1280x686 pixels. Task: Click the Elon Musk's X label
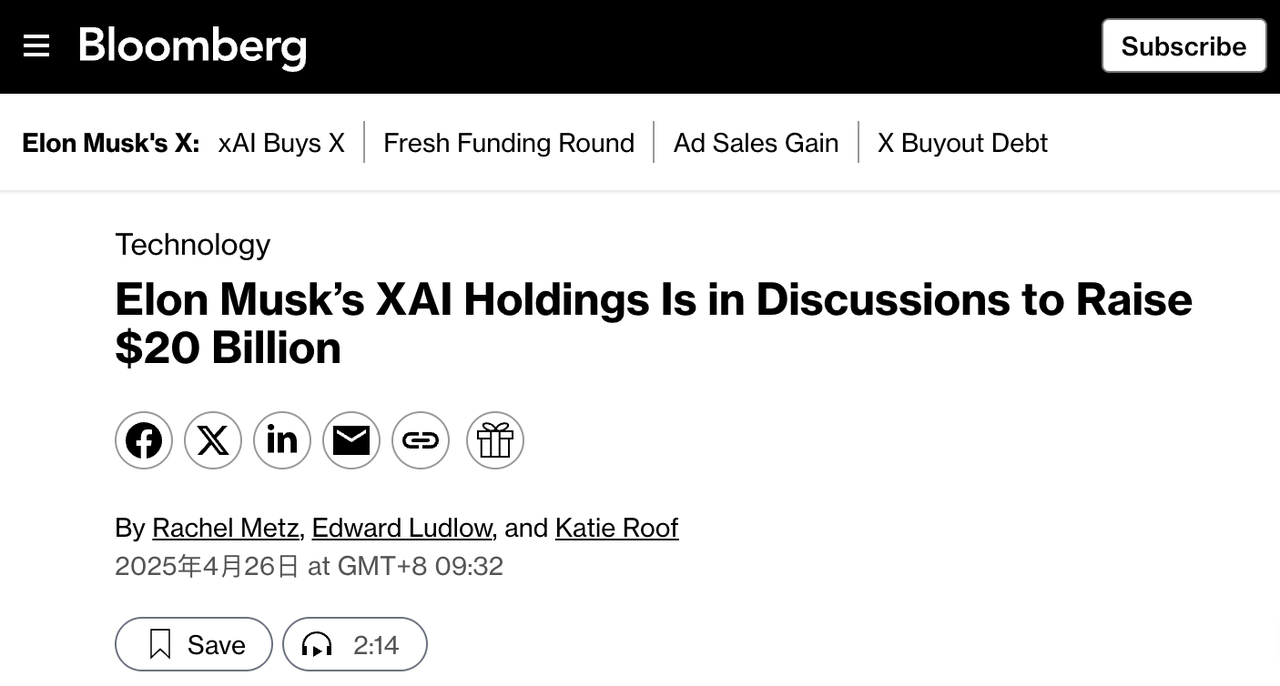point(111,143)
